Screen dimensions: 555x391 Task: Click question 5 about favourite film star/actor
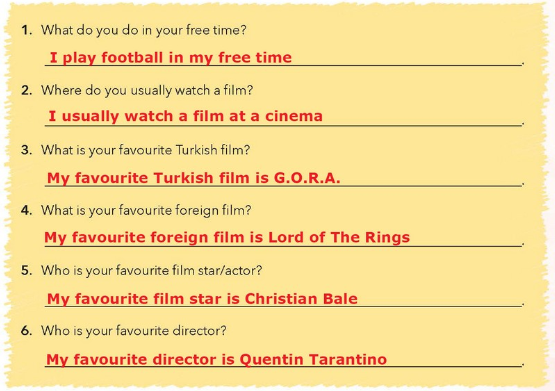click(x=151, y=271)
